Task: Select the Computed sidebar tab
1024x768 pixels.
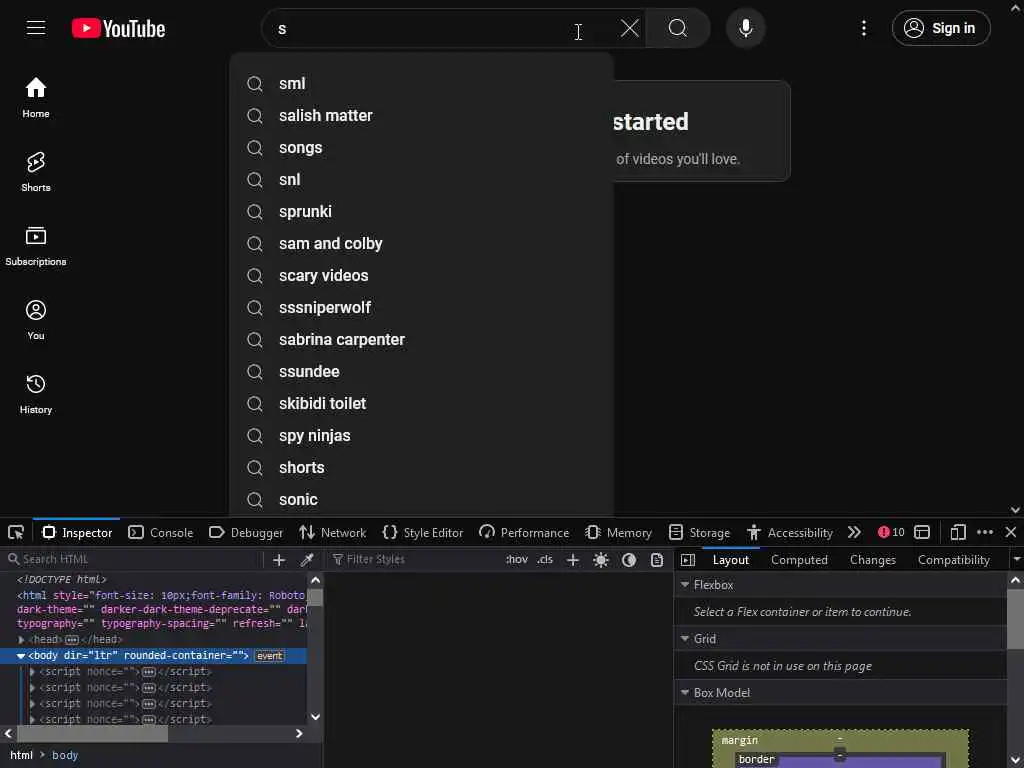Action: tap(799, 560)
